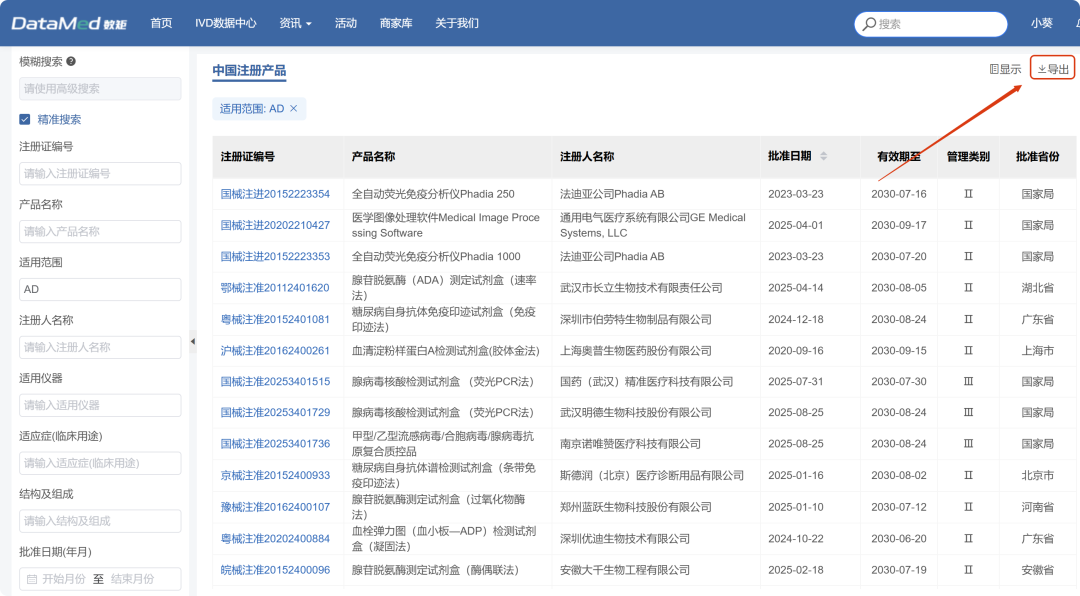The width and height of the screenshot is (1080, 596).
Task: Click the 导出 export button
Action: pos(1052,68)
